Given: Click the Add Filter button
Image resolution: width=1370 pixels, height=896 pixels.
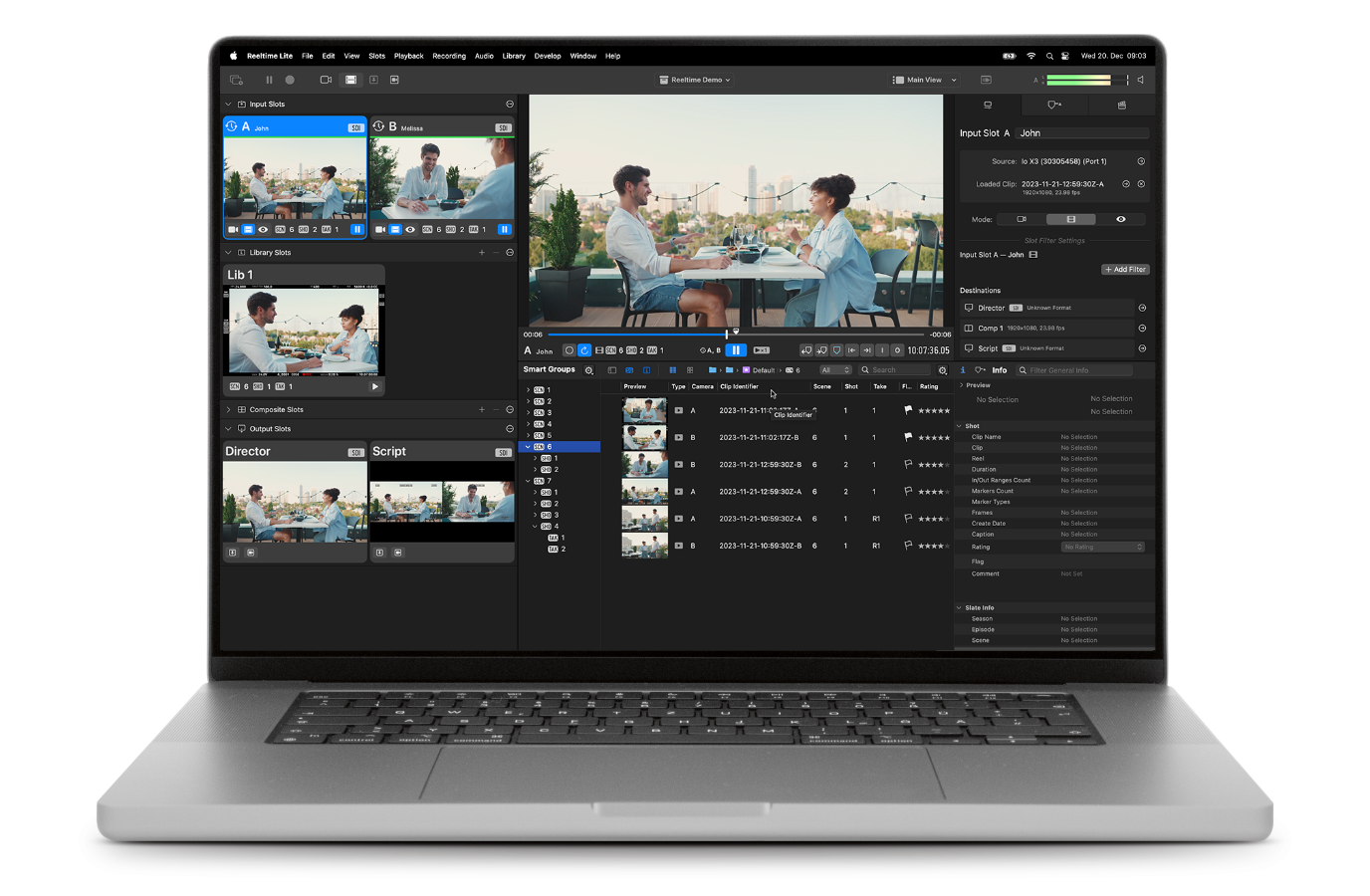Looking at the screenshot, I should (1125, 270).
